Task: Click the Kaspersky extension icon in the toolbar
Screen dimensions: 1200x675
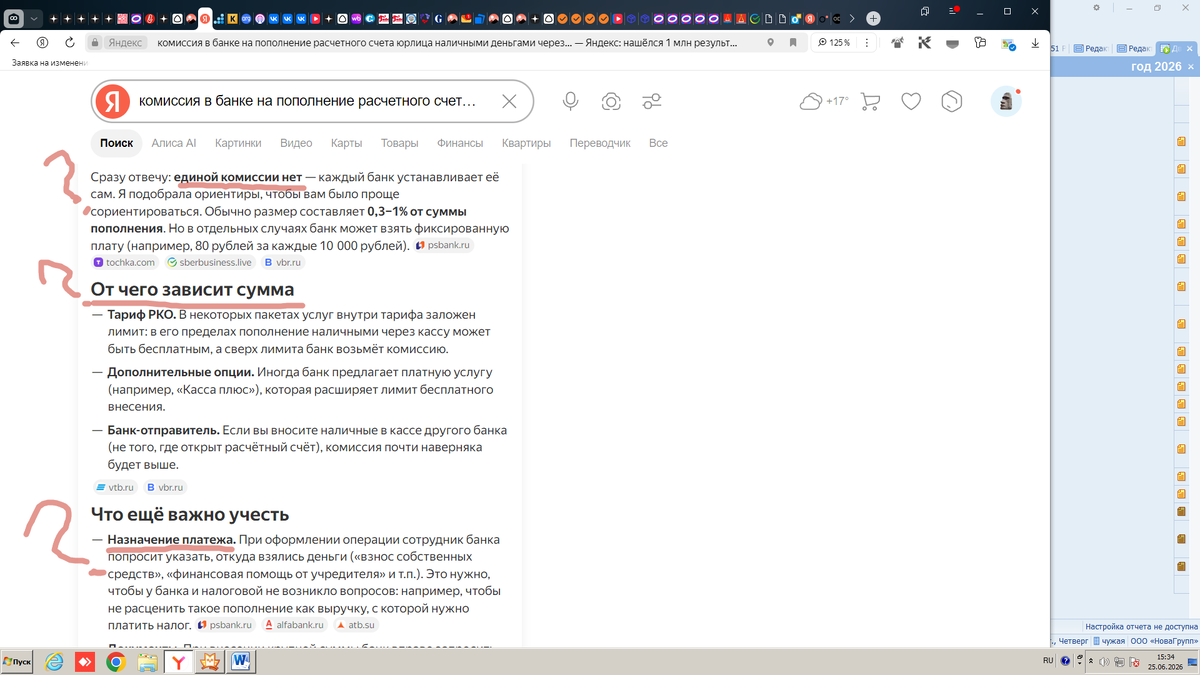Action: 925,43
